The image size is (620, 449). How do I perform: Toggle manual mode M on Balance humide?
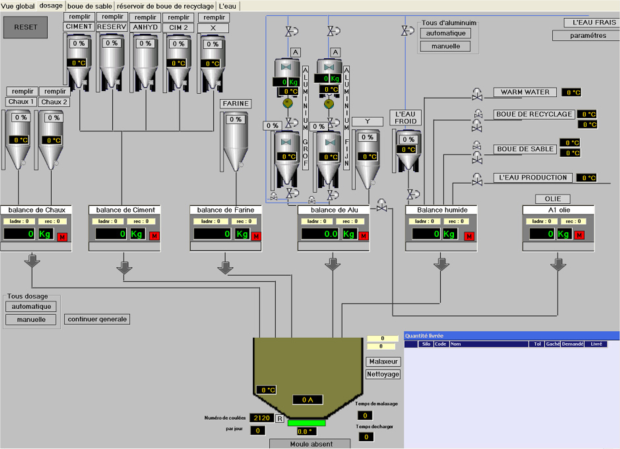click(469, 236)
